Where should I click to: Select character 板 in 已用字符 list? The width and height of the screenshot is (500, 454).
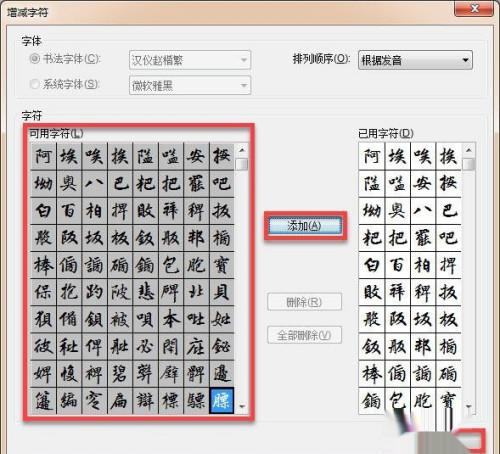[x=449, y=319]
